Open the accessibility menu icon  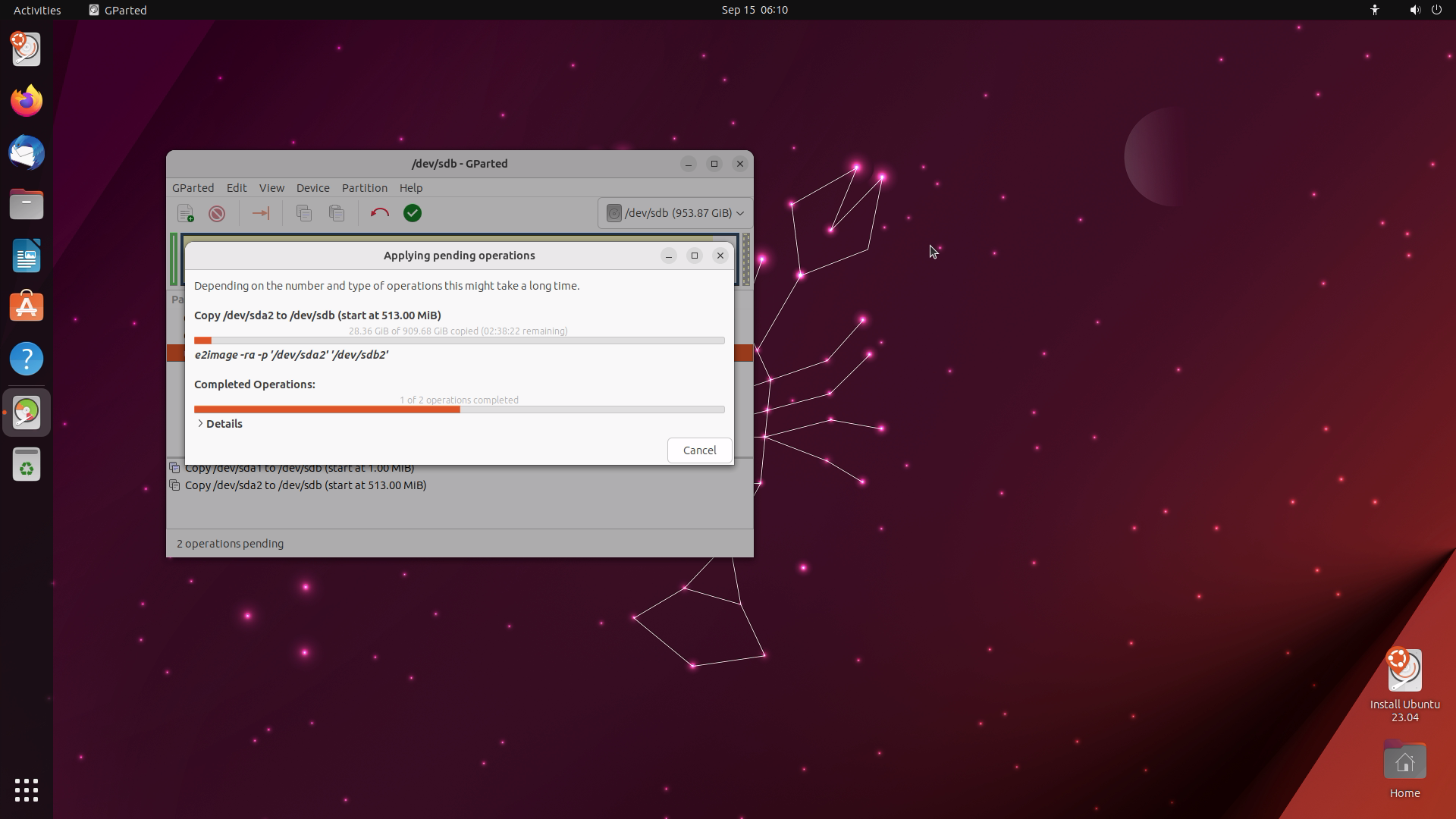click(1375, 10)
